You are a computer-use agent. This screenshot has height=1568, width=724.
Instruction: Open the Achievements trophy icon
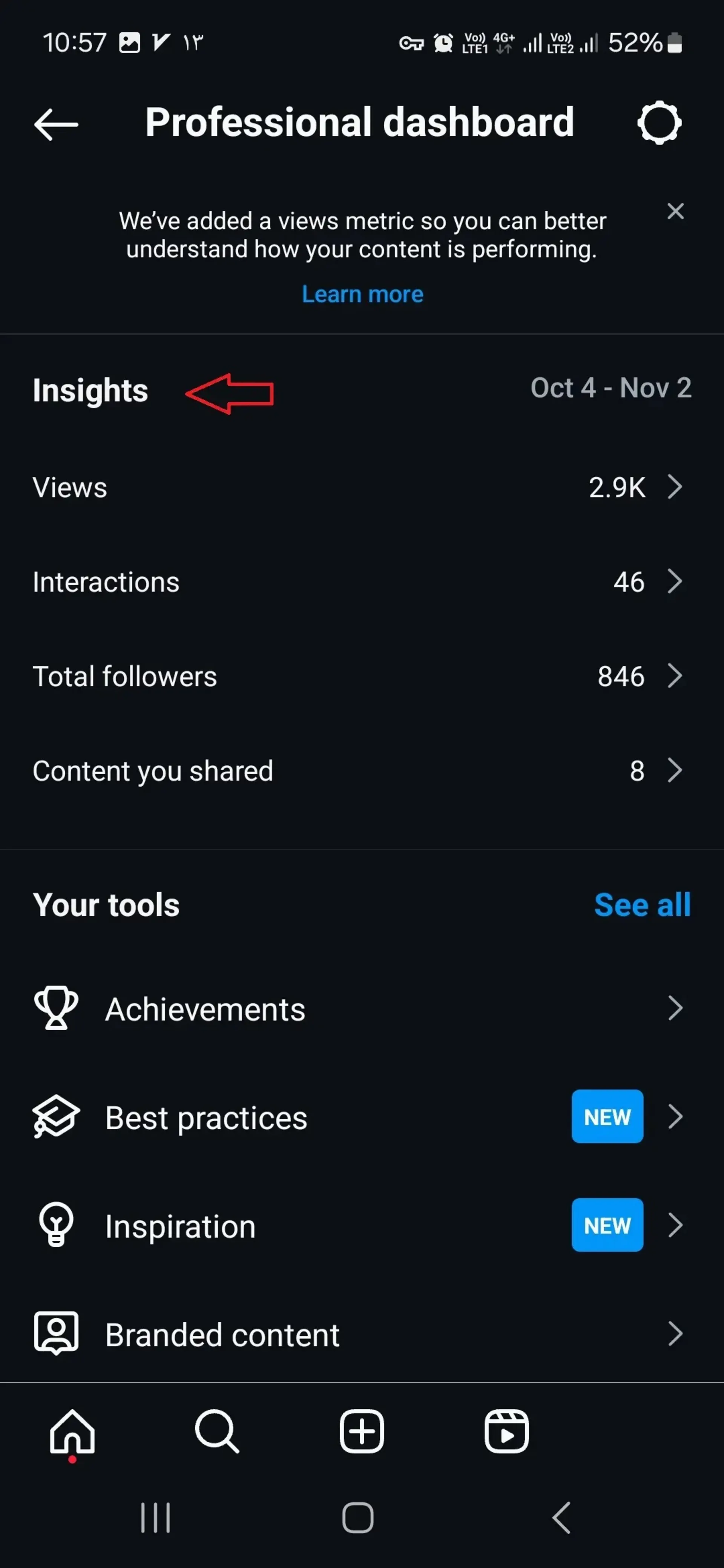pyautogui.click(x=56, y=1008)
